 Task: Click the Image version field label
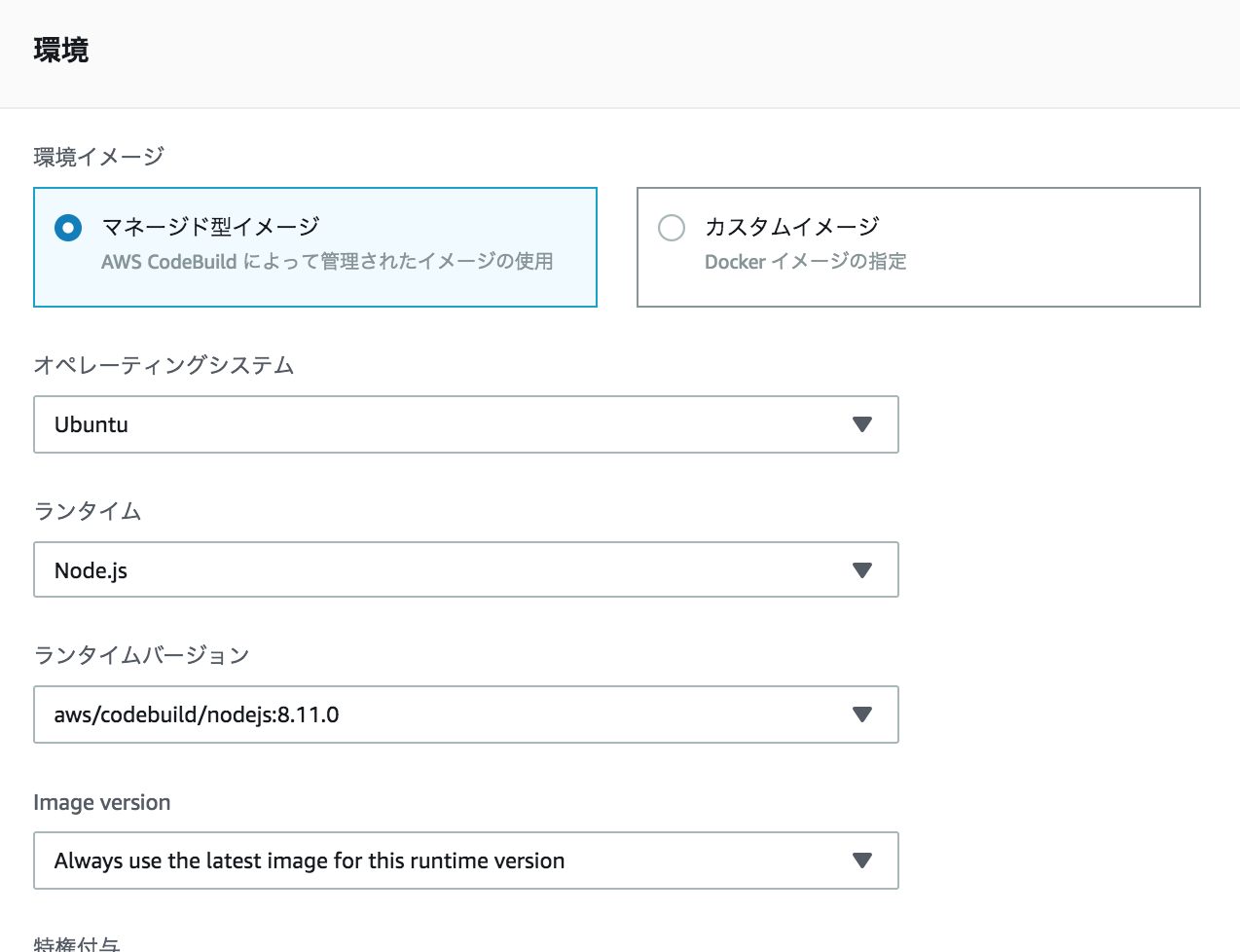point(102,802)
